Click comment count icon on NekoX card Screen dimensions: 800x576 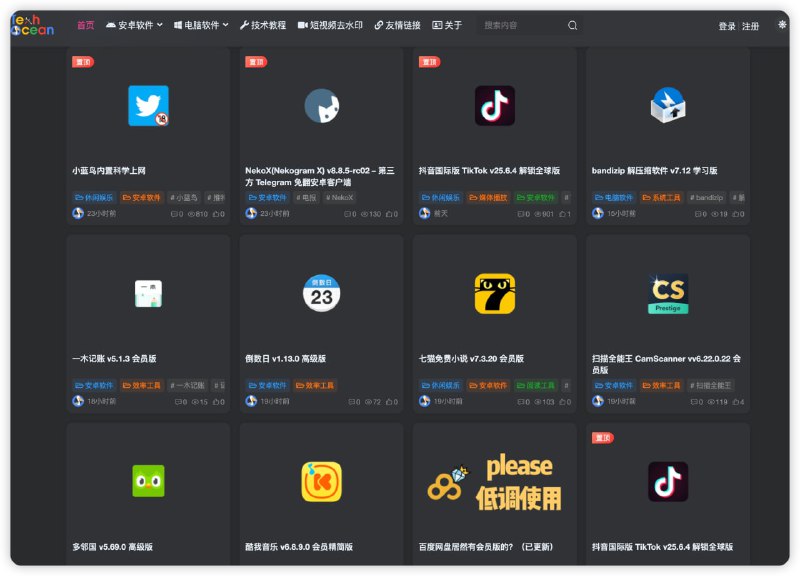click(347, 214)
